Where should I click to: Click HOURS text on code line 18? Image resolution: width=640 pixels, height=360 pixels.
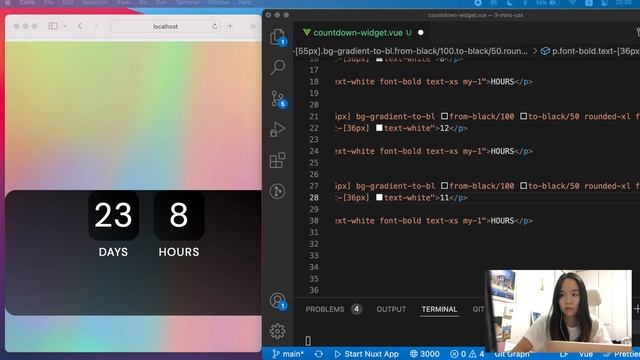502,82
